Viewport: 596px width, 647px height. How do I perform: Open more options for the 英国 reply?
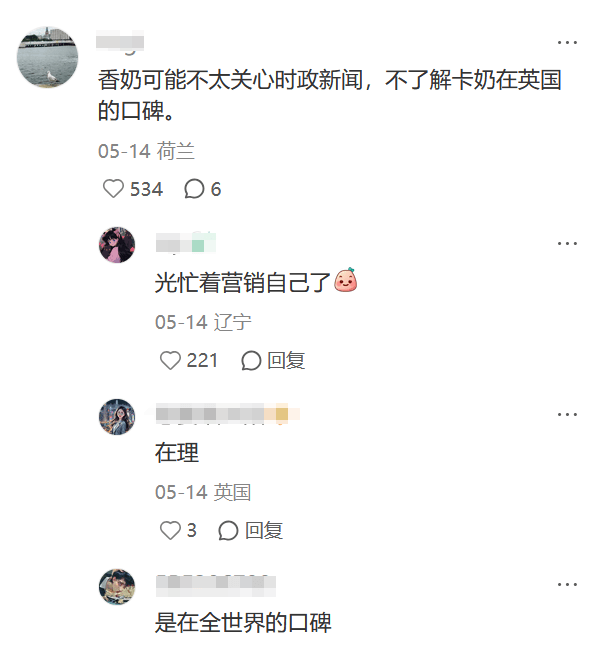(x=567, y=414)
